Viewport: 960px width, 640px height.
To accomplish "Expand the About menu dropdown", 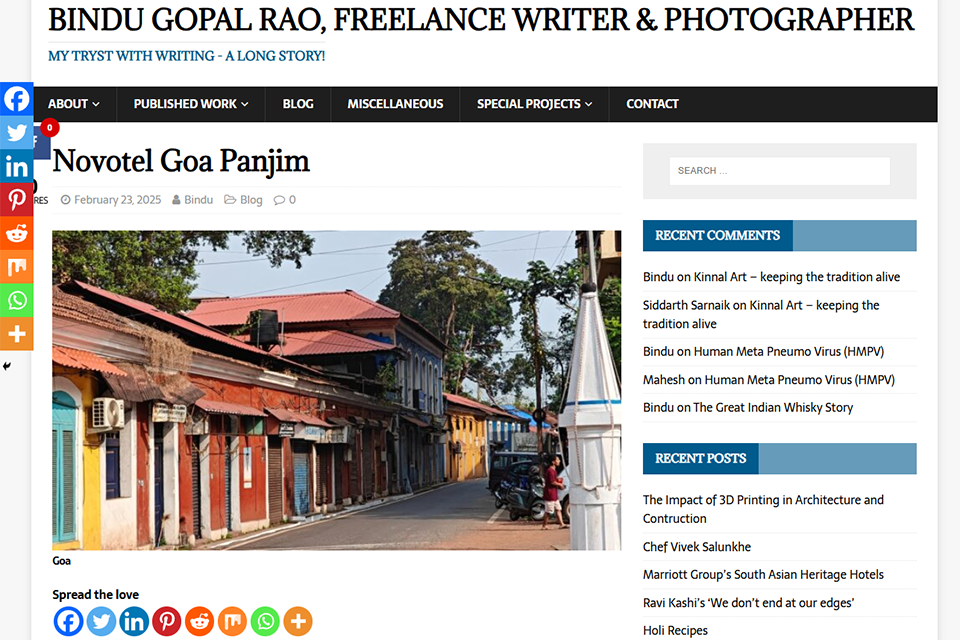I will 74,104.
